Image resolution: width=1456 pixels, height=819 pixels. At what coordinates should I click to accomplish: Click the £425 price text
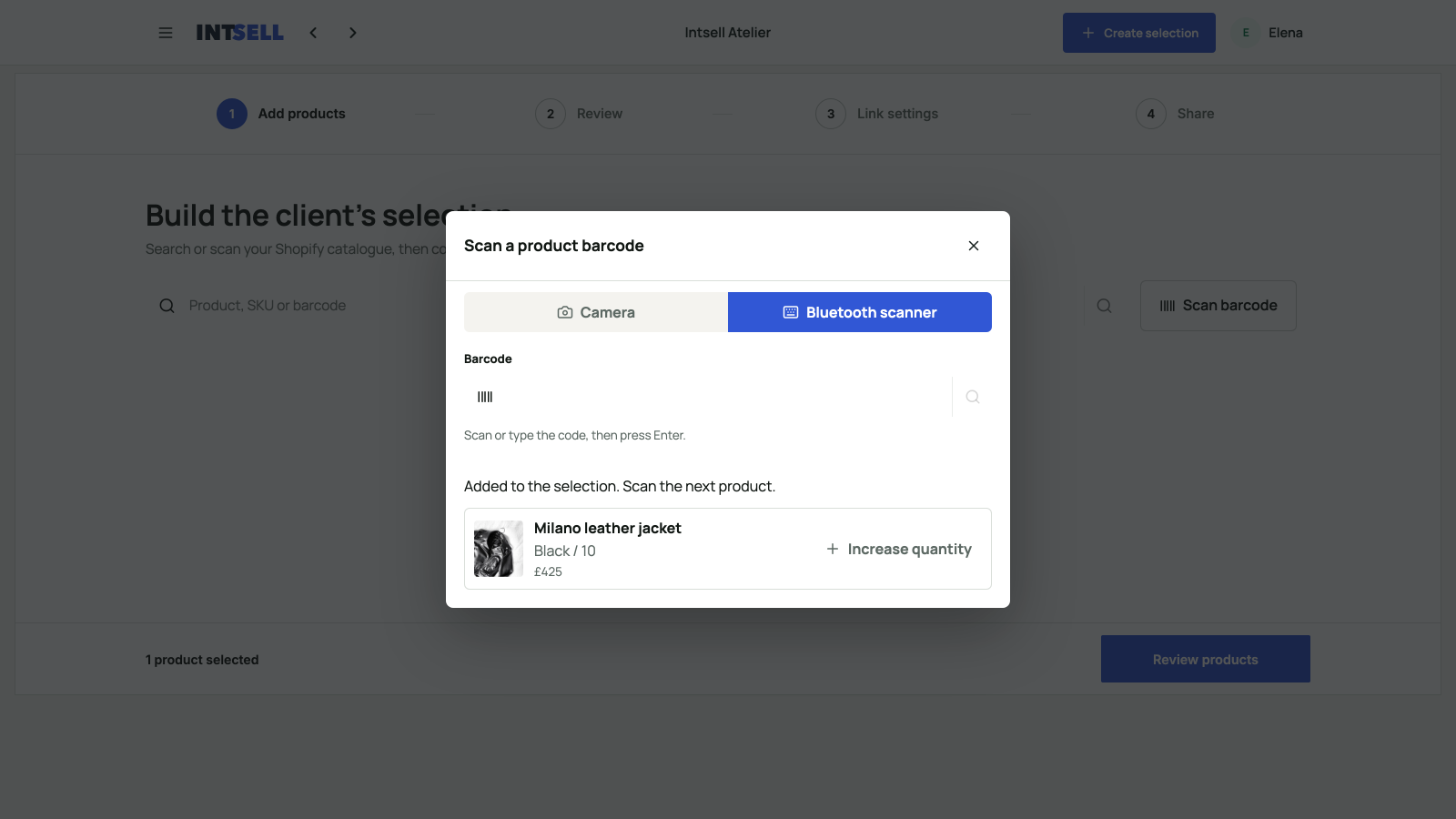[548, 571]
